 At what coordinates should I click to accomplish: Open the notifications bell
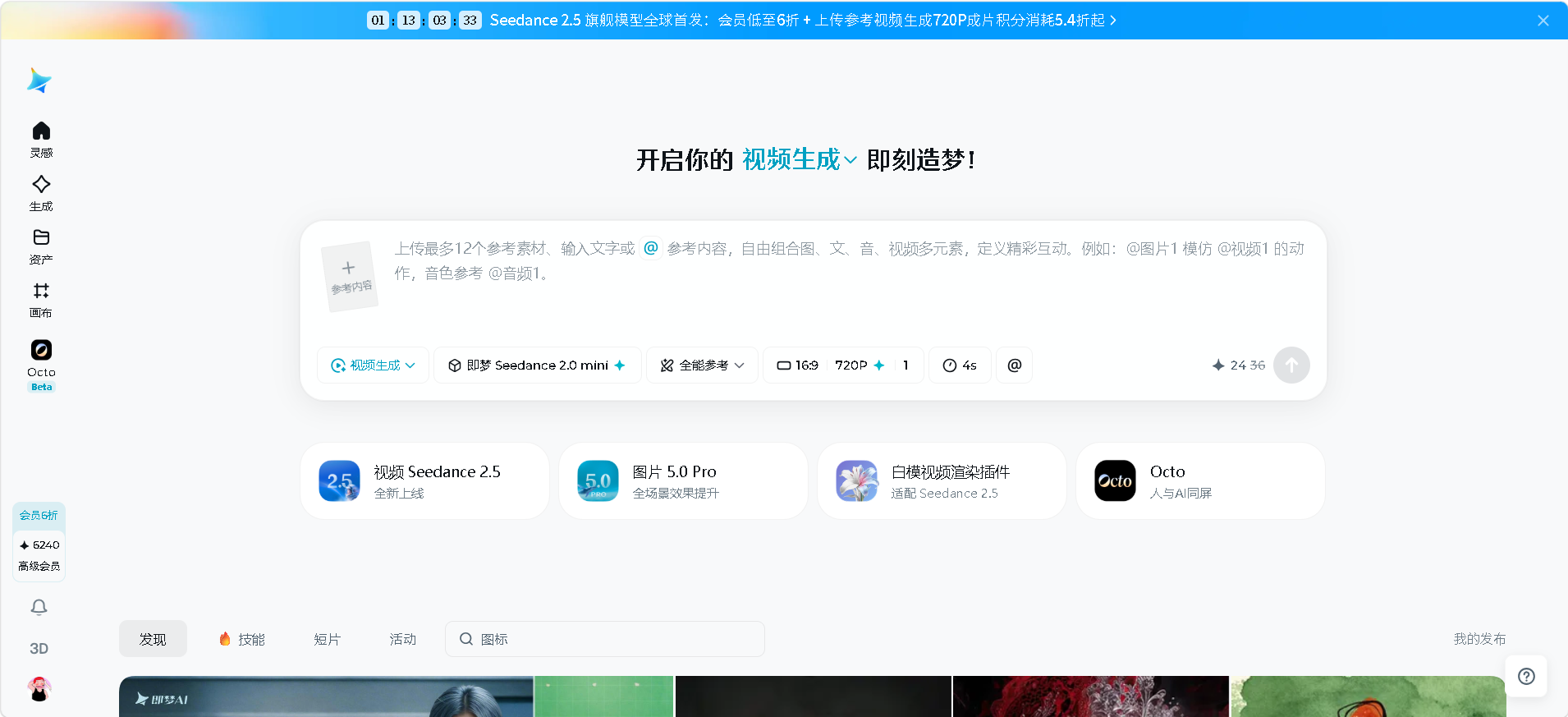[x=39, y=607]
